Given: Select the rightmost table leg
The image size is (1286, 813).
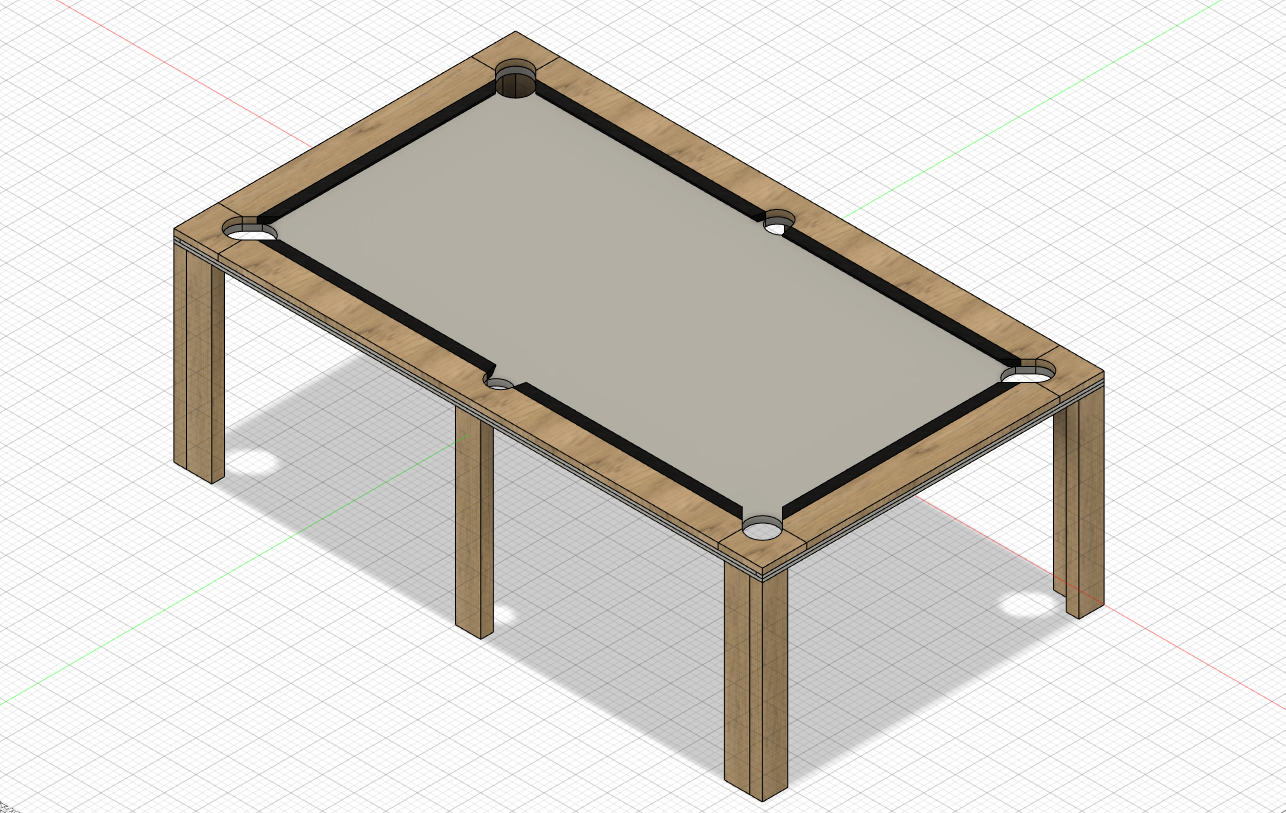Looking at the screenshot, I should [x=1082, y=500].
